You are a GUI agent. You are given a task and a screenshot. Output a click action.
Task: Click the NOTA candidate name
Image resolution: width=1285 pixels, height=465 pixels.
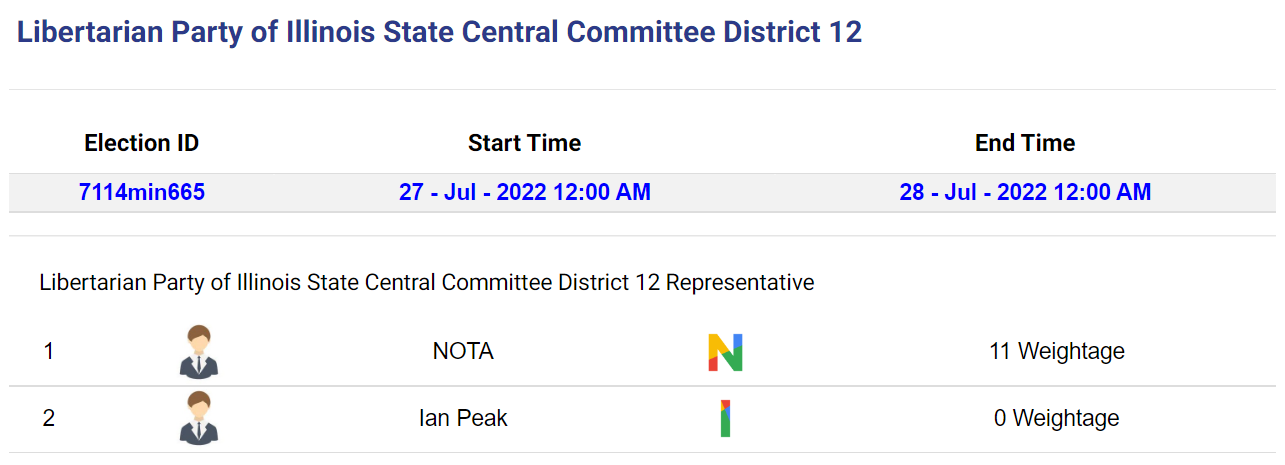(x=463, y=352)
